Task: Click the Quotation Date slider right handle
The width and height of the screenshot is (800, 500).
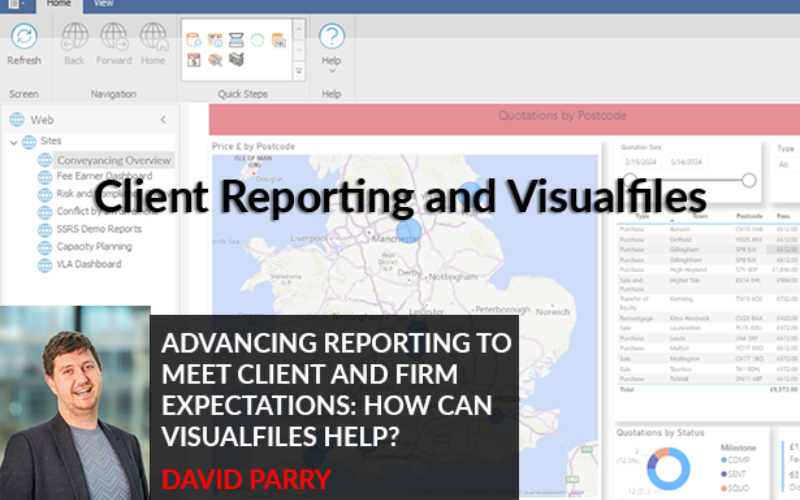Action: coord(748,180)
